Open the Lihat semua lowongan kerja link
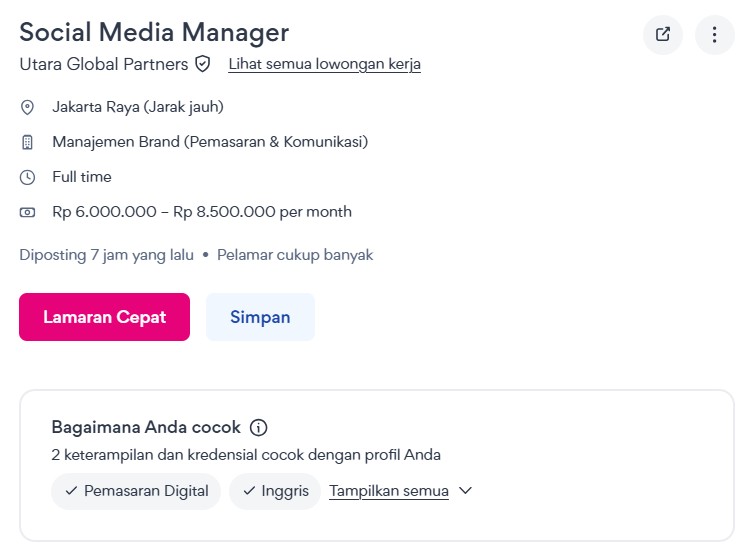 pos(324,64)
